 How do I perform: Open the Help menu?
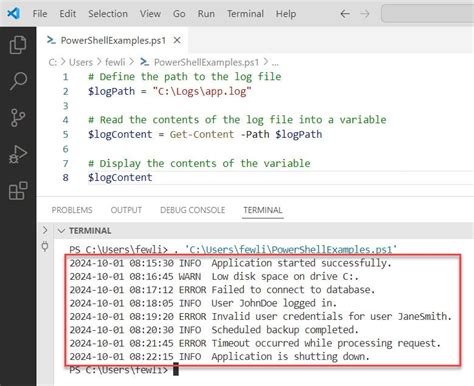click(286, 14)
